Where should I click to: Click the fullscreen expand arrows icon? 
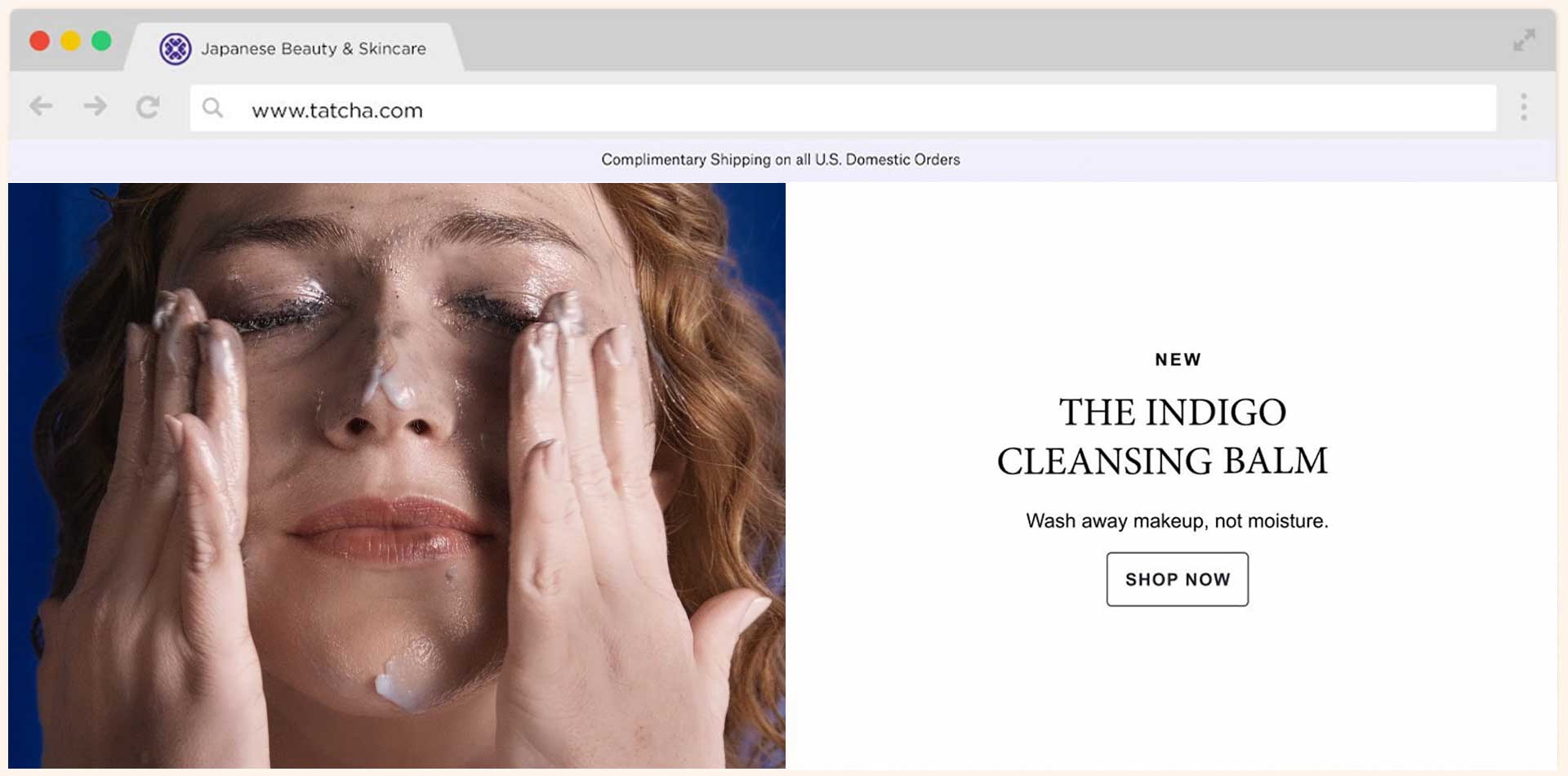tap(1523, 40)
